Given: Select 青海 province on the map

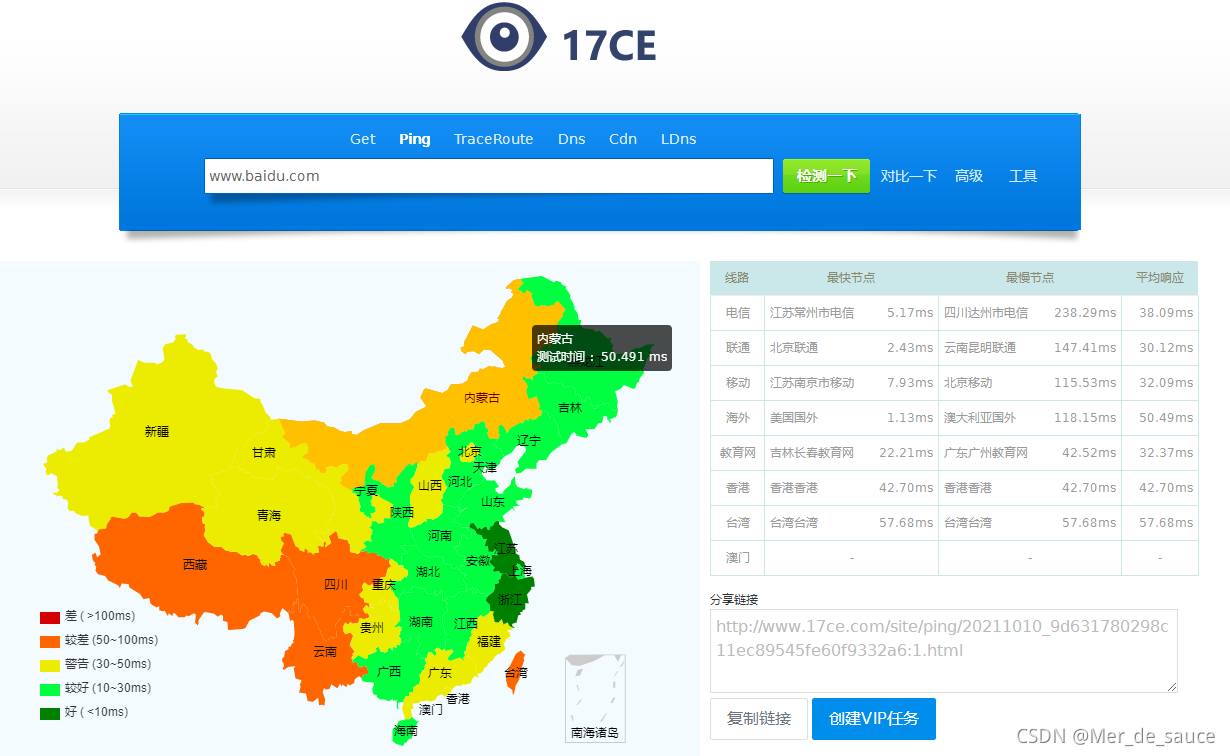Looking at the screenshot, I should tap(269, 516).
